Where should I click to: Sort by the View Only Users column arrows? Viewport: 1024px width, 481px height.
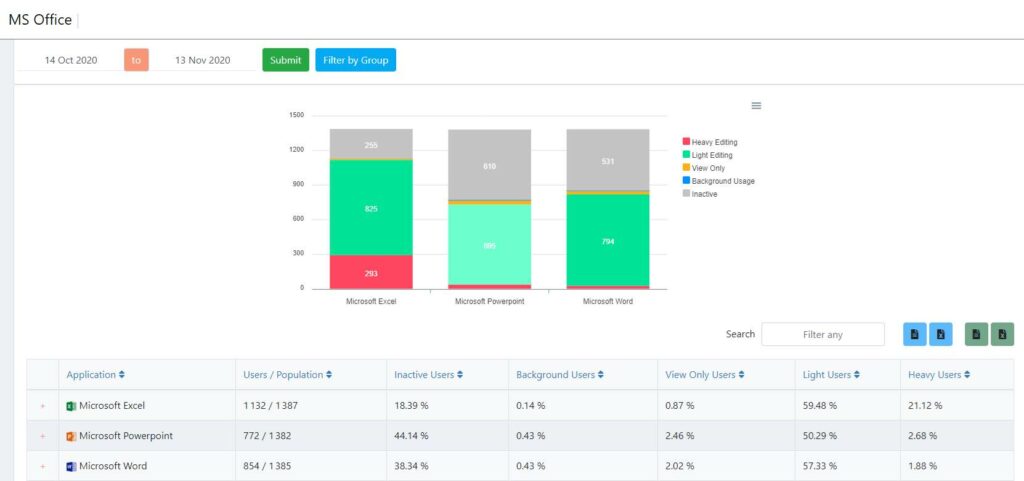click(x=741, y=375)
